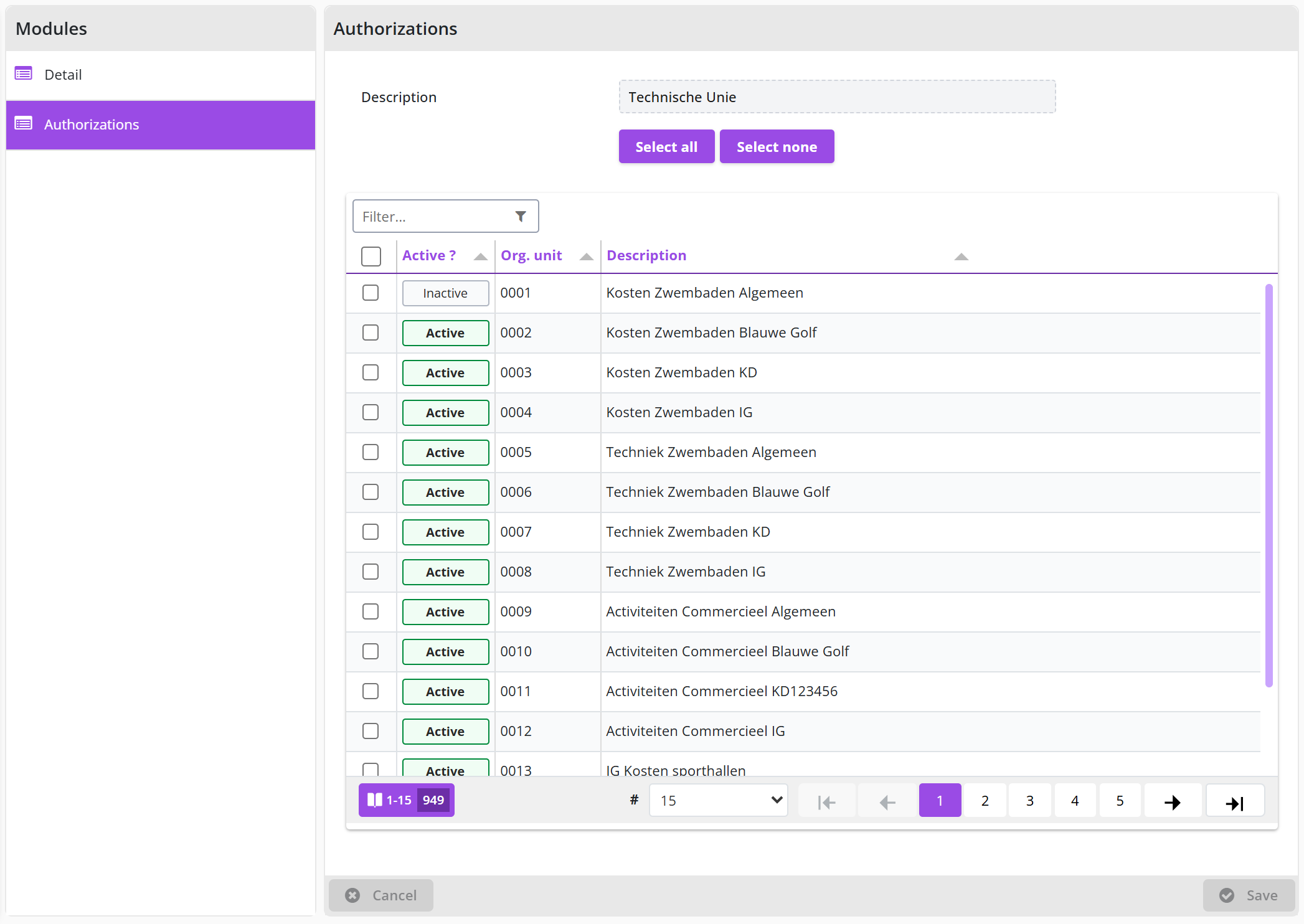This screenshot has width=1304, height=924.
Task: Click the Detail module icon
Action: (24, 74)
